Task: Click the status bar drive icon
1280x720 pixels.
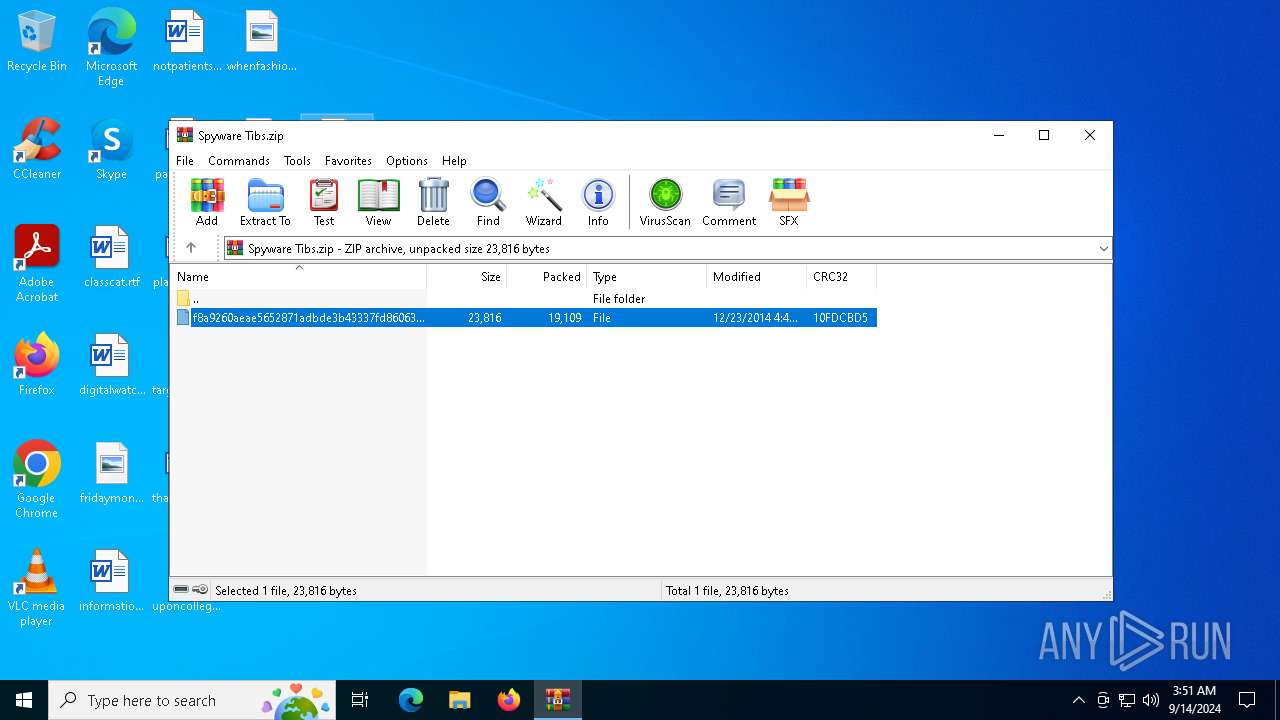Action: coord(181,590)
